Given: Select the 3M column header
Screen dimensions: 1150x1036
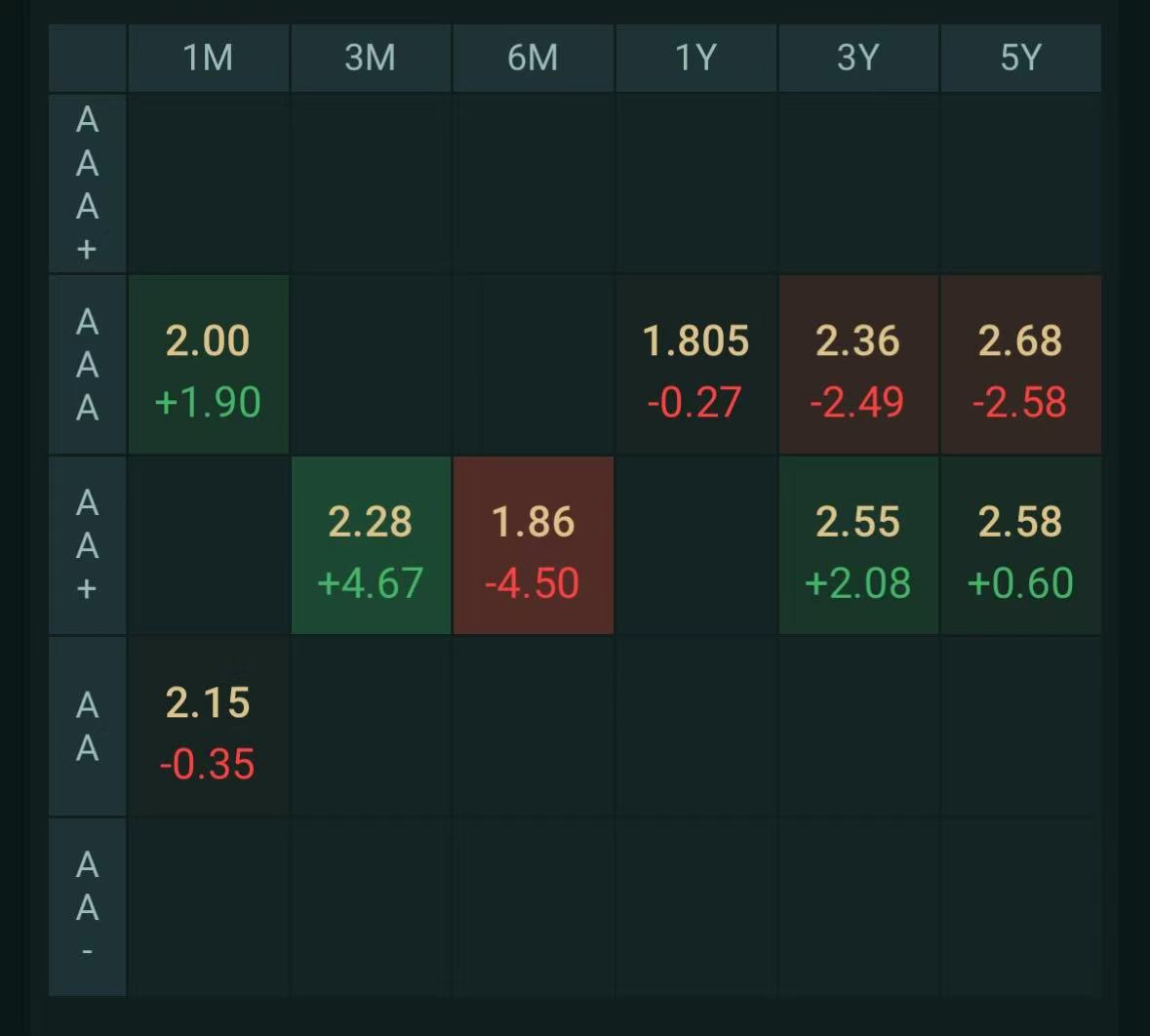Looking at the screenshot, I should tap(371, 58).
